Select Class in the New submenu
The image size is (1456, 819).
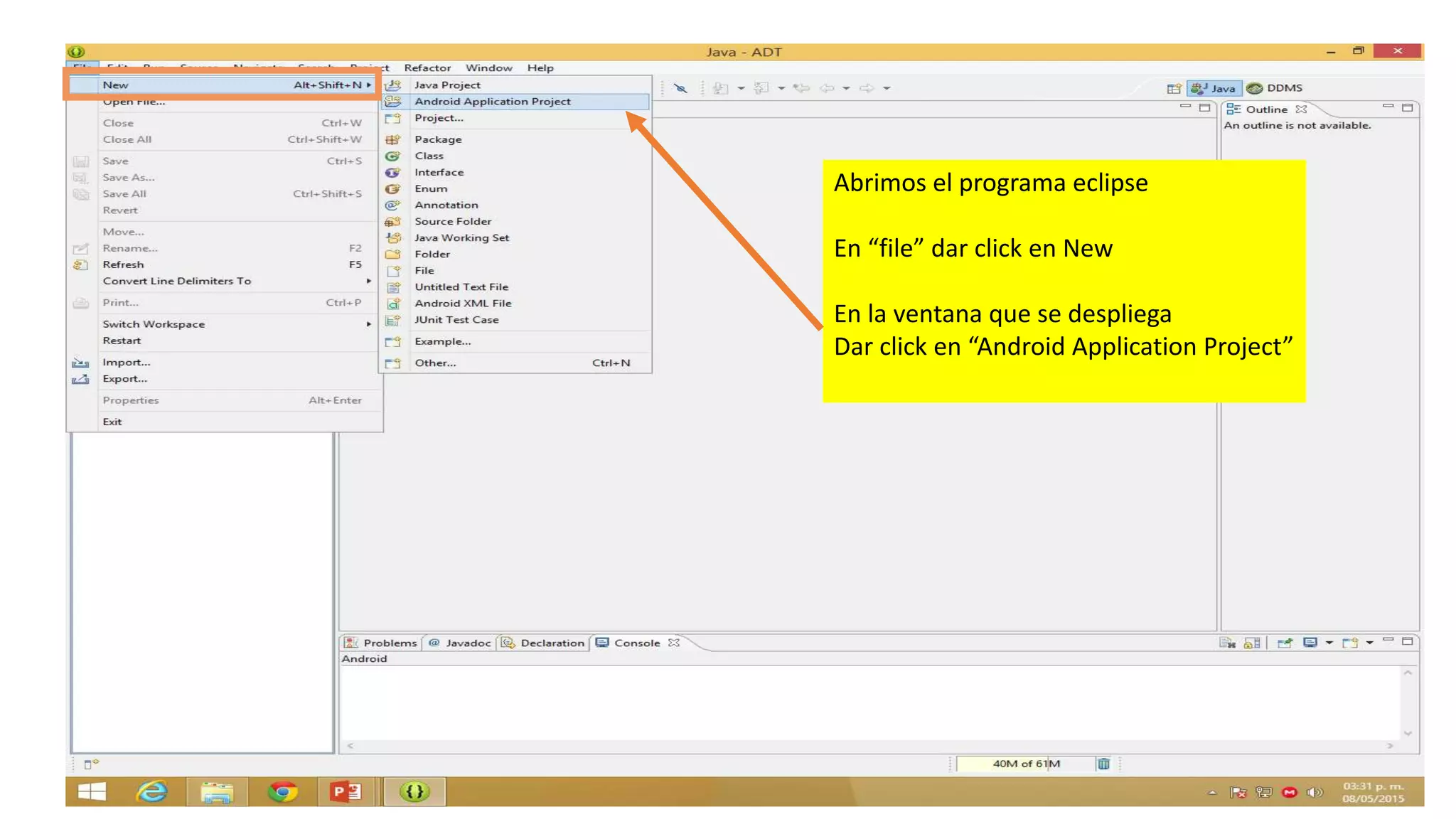point(515,156)
